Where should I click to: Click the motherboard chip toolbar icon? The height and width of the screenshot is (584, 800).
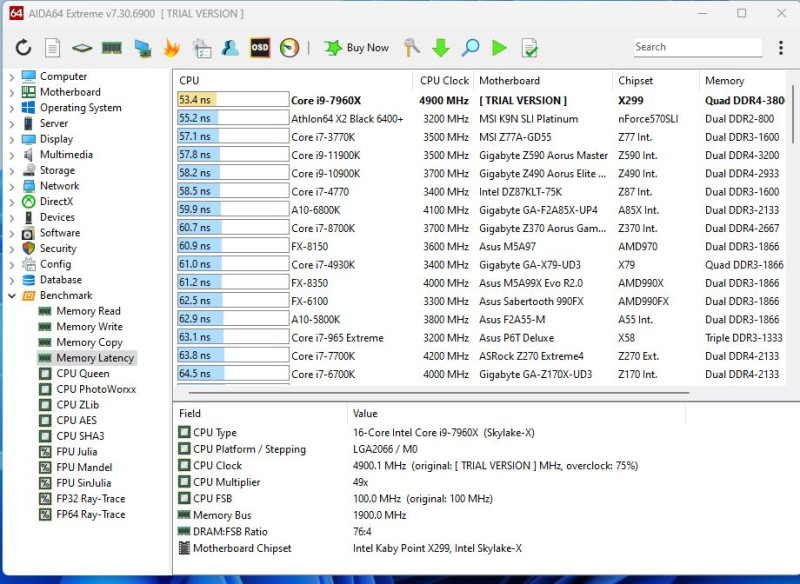pos(82,48)
